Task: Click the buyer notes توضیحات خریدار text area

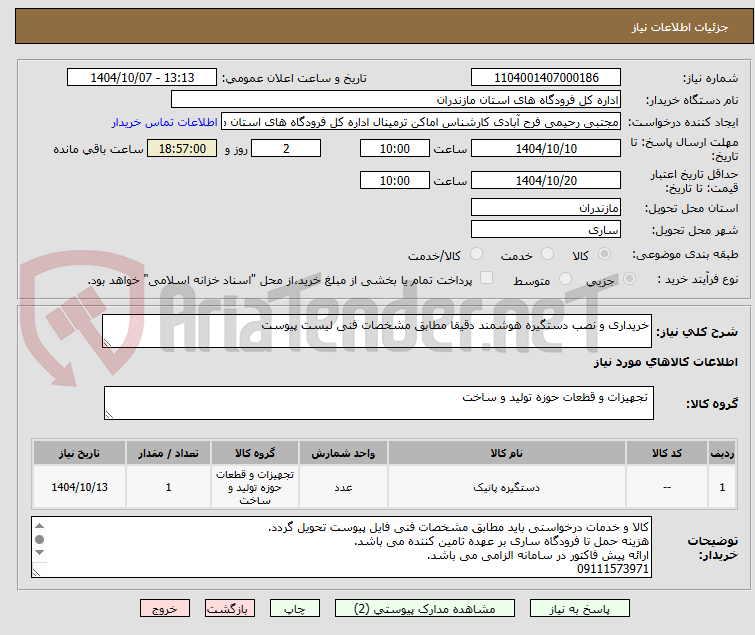Action: pos(341,547)
